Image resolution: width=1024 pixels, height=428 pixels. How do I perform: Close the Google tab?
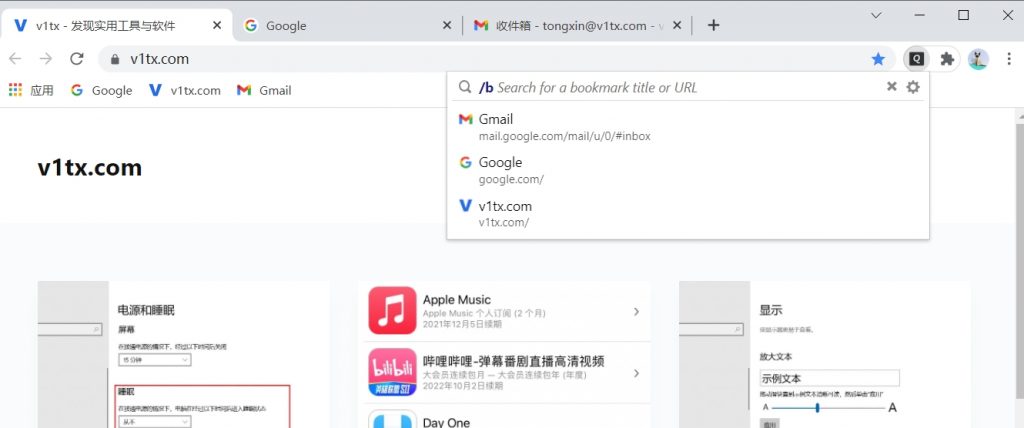point(447,25)
